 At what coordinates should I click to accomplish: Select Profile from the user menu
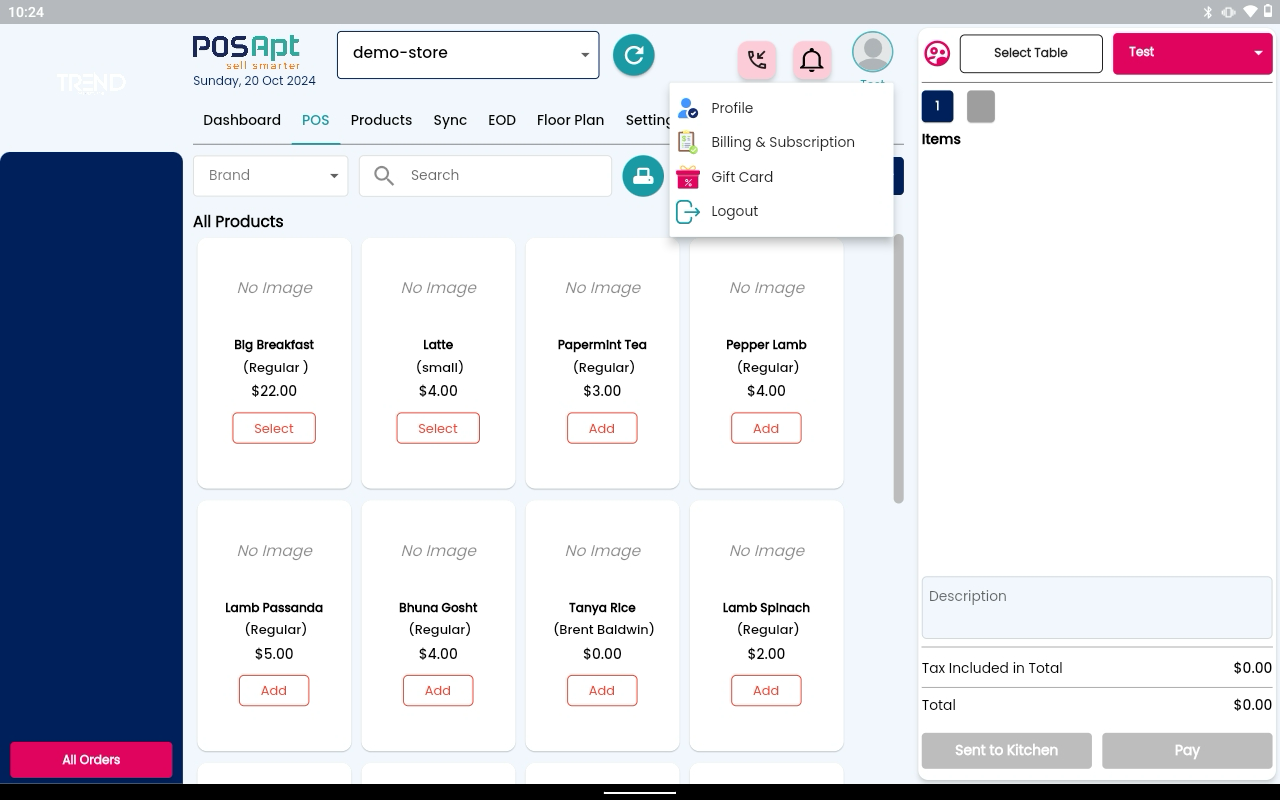[x=781, y=108]
